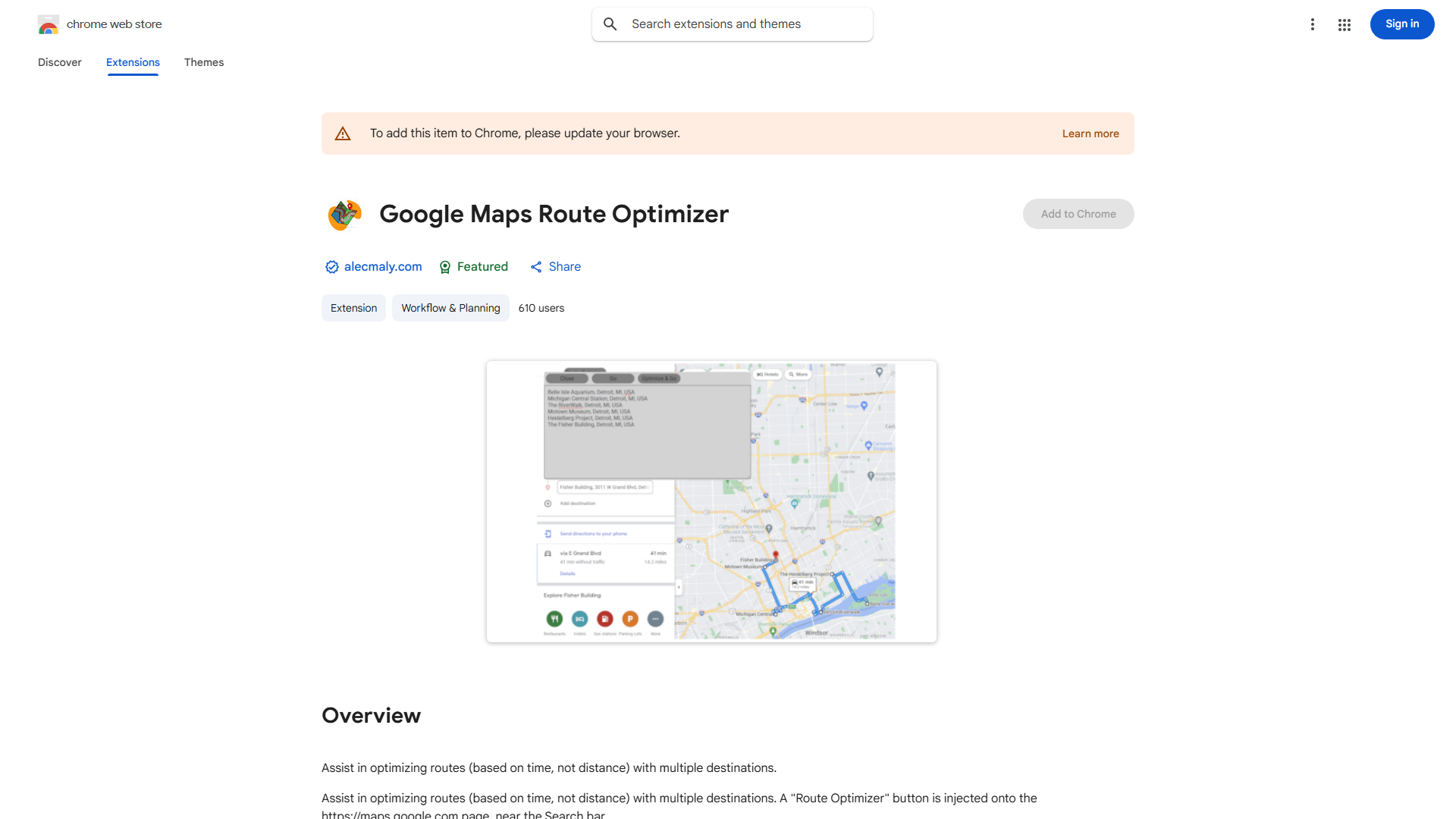The height and width of the screenshot is (819, 1456).
Task: Select the Extension category chip
Action: coord(353,308)
